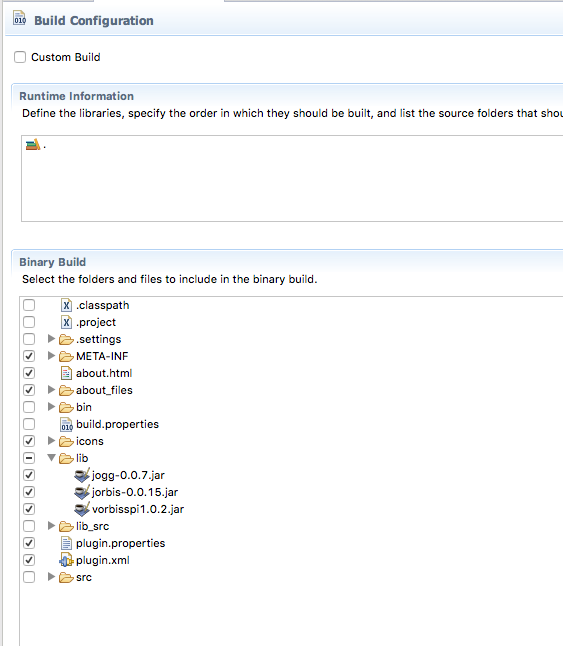Click the build.properties file icon
The image size is (563, 646).
(66, 424)
